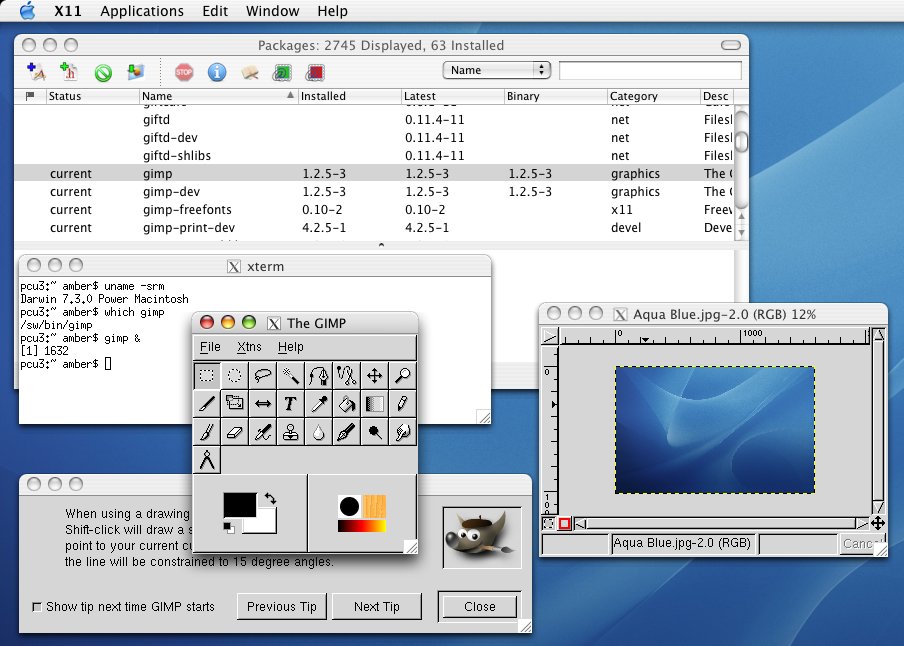This screenshot has height=646, width=904.
Task: Sort by the Latest column header
Action: point(453,96)
